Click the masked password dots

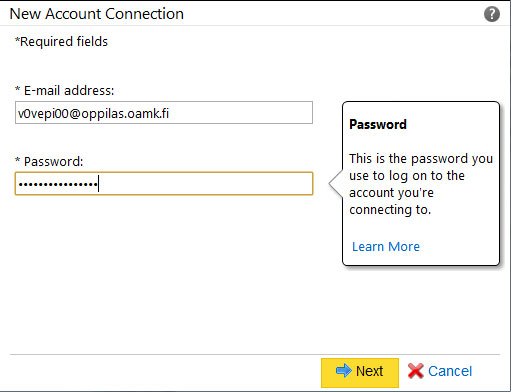click(x=58, y=184)
